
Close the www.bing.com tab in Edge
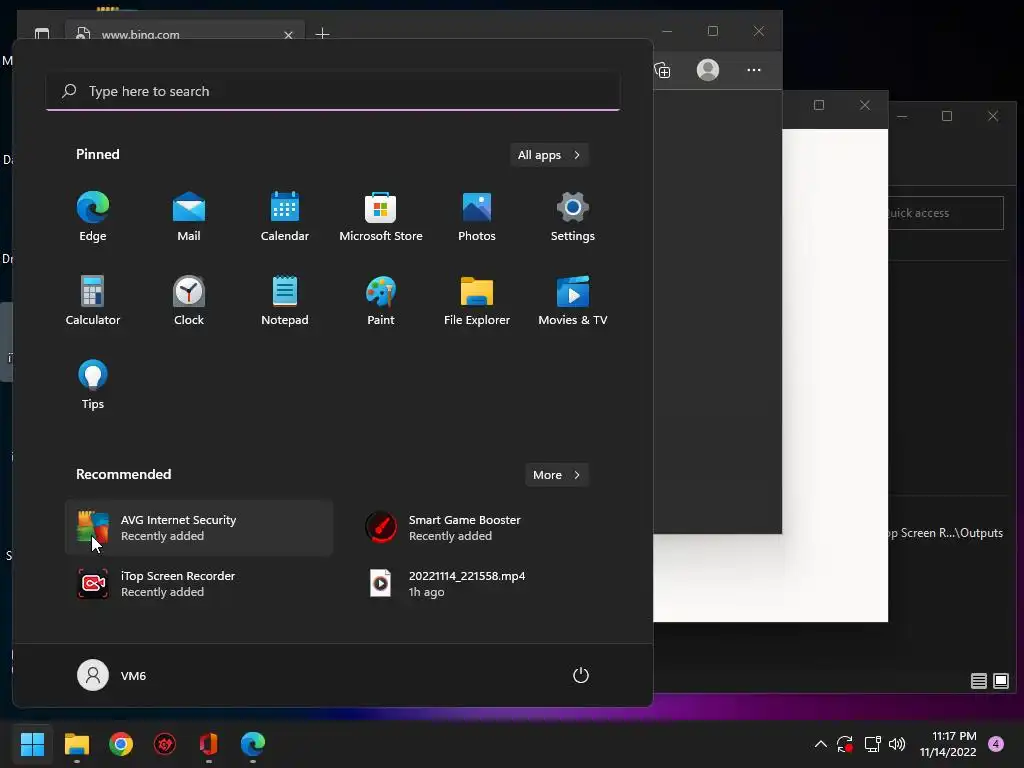point(288,35)
